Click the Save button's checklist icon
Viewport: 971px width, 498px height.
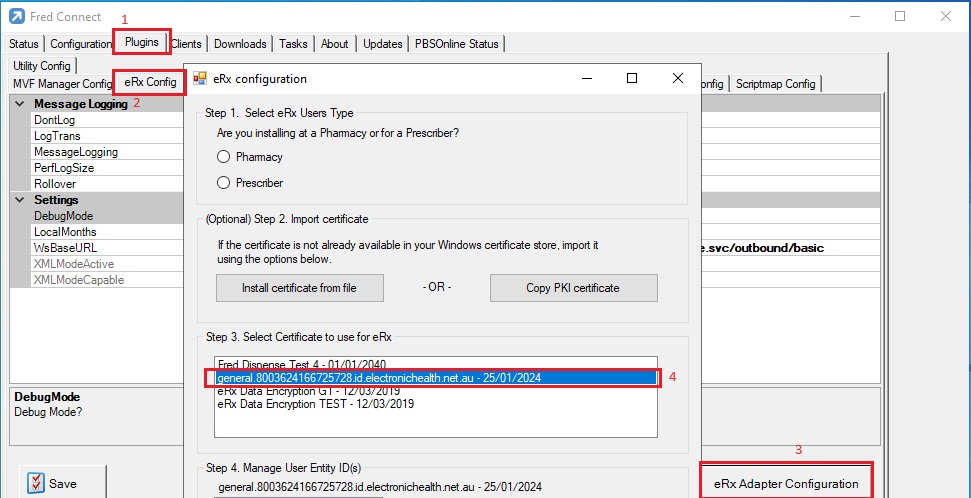pyautogui.click(x=35, y=483)
